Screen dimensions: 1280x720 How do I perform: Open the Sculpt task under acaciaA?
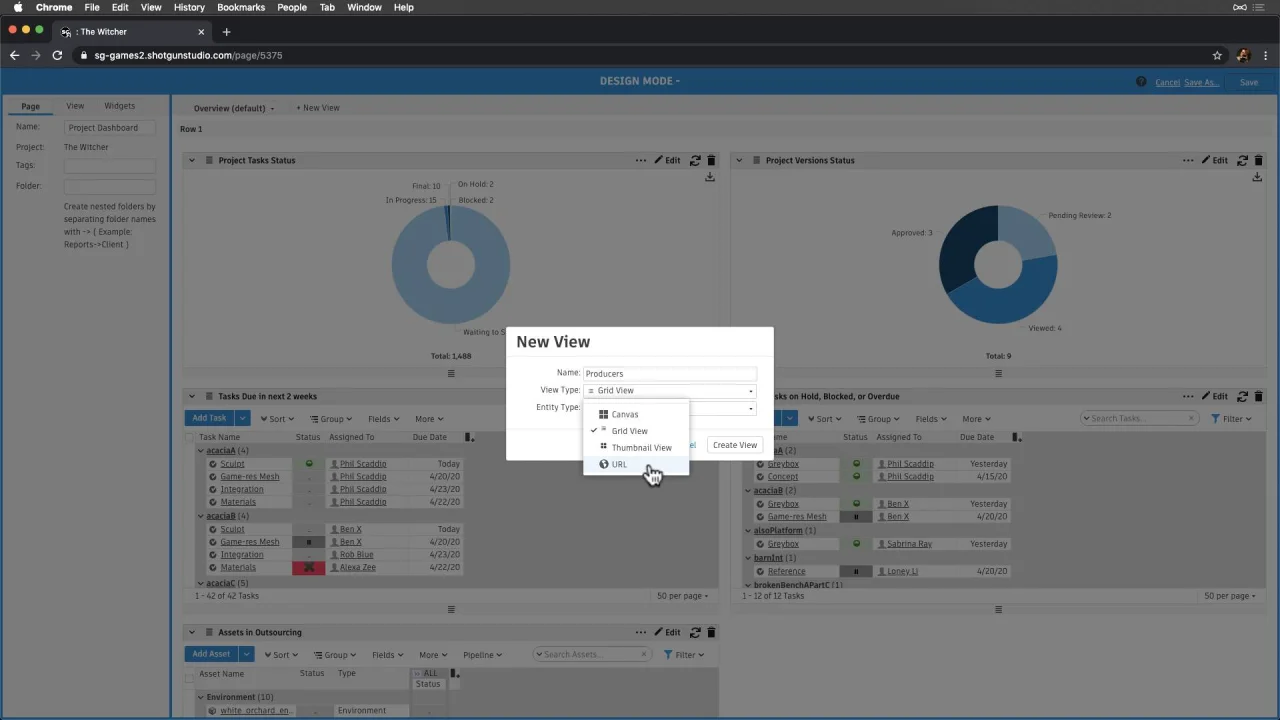tap(232, 464)
